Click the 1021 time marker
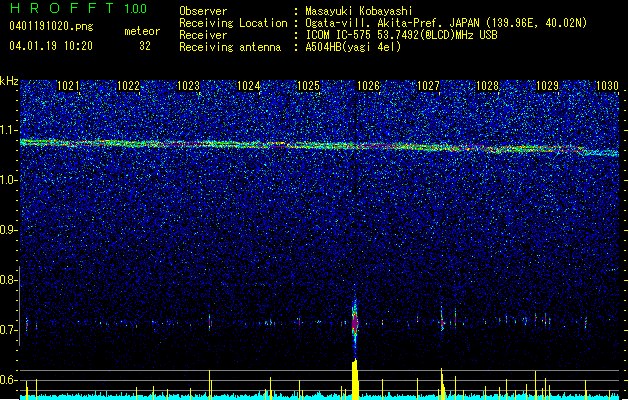The image size is (629, 400). pyautogui.click(x=68, y=86)
